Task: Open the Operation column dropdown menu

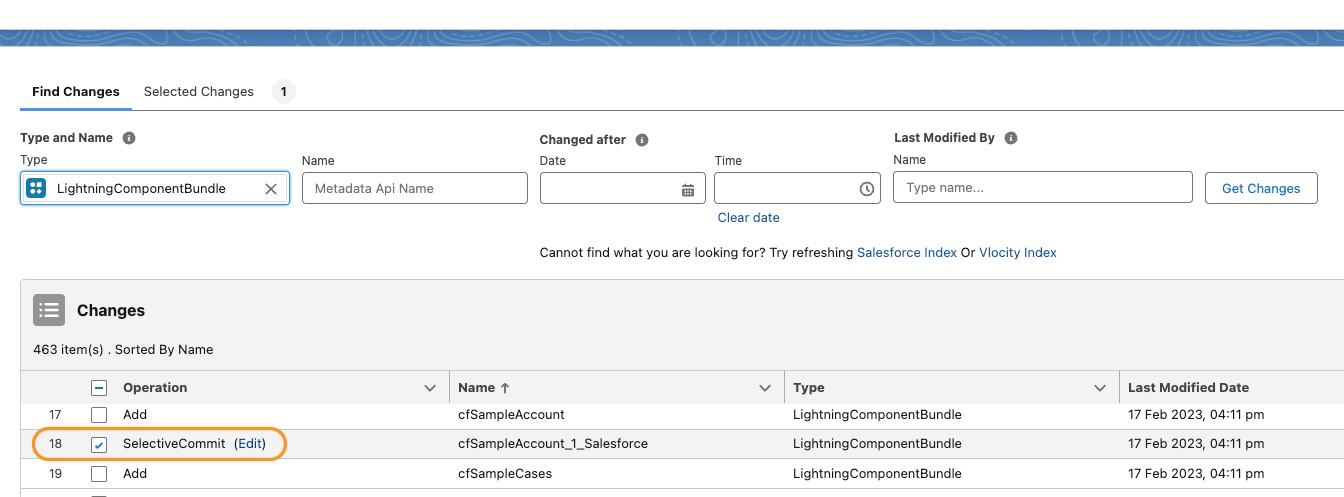Action: coord(430,388)
